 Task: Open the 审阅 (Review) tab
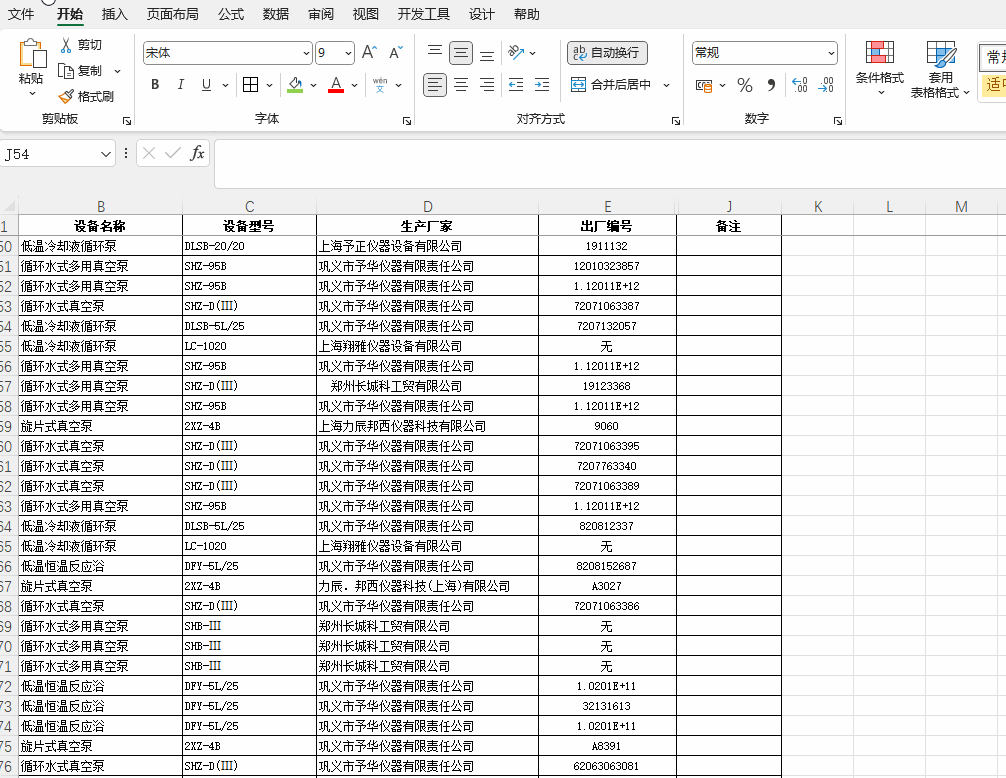click(x=321, y=14)
